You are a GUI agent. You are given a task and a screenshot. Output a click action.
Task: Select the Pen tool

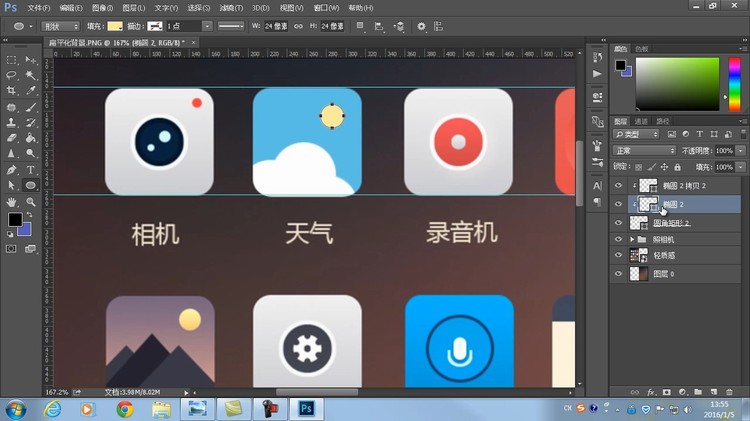tap(11, 170)
